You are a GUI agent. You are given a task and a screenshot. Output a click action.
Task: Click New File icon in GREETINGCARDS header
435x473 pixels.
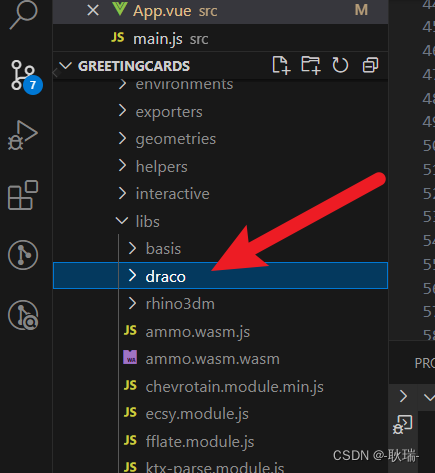[281, 65]
